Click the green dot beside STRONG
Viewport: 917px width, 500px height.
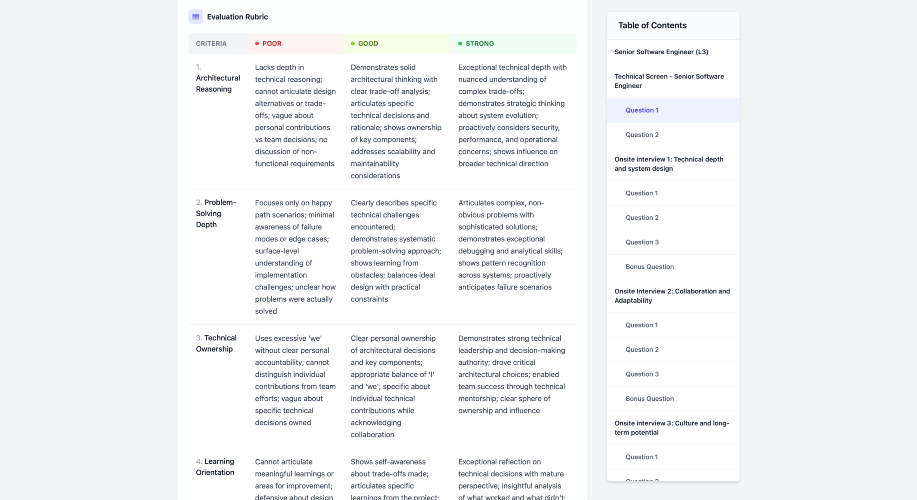point(460,44)
